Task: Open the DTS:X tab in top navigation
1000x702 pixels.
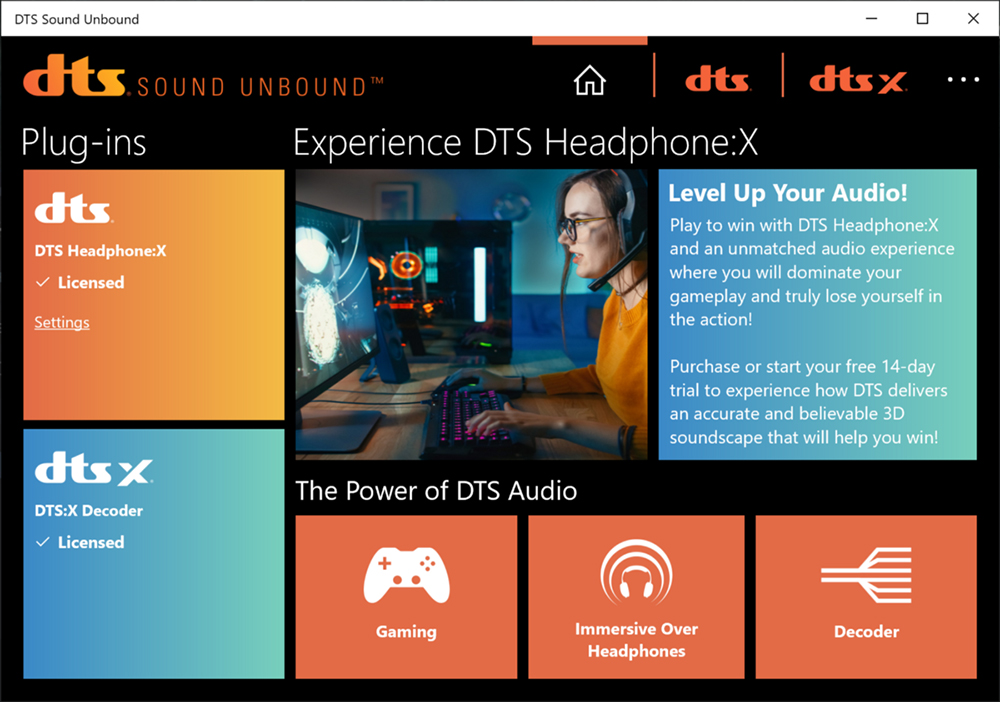Action: tap(857, 81)
